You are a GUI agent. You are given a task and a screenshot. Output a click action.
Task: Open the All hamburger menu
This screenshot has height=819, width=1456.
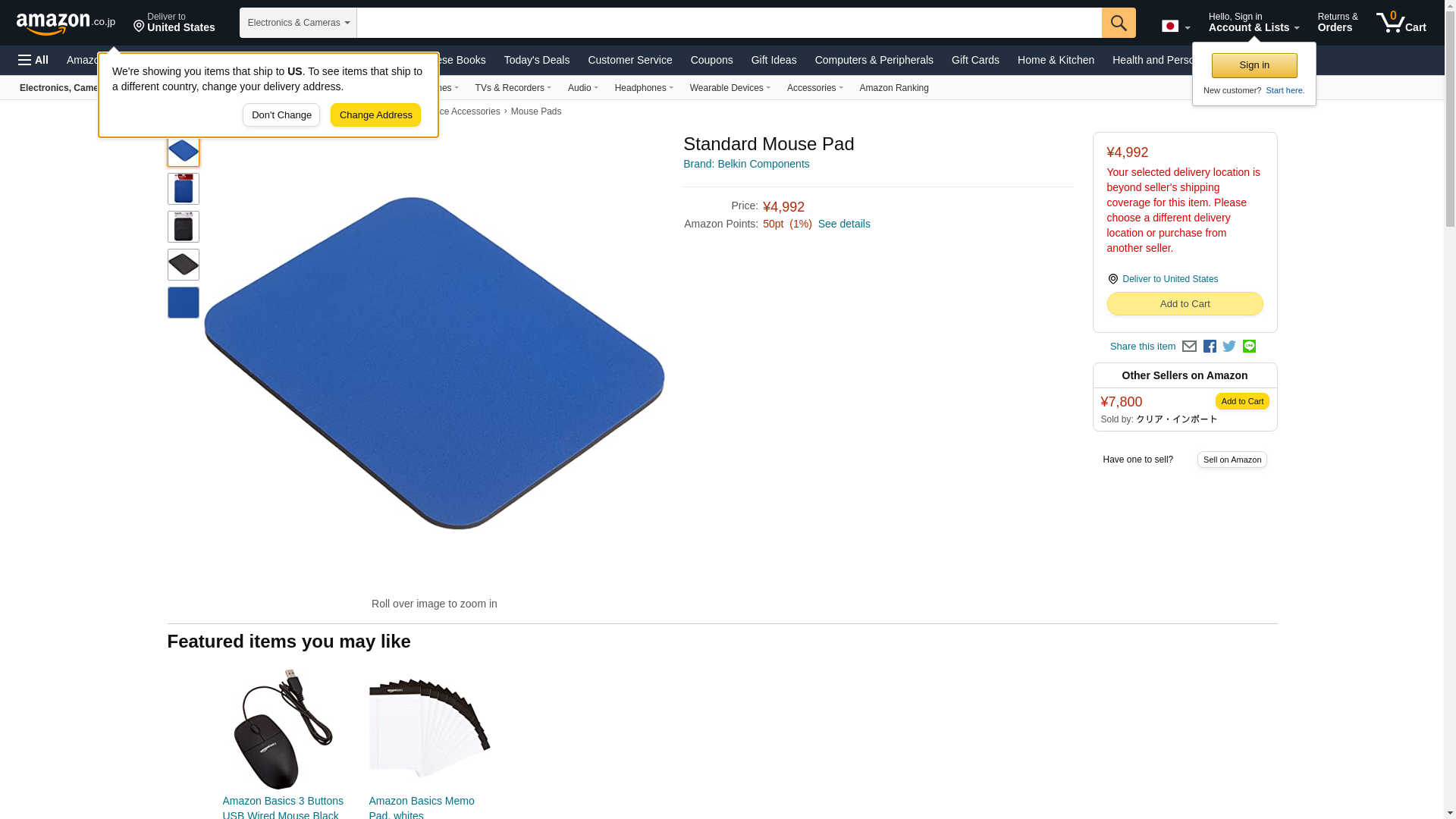pyautogui.click(x=33, y=60)
